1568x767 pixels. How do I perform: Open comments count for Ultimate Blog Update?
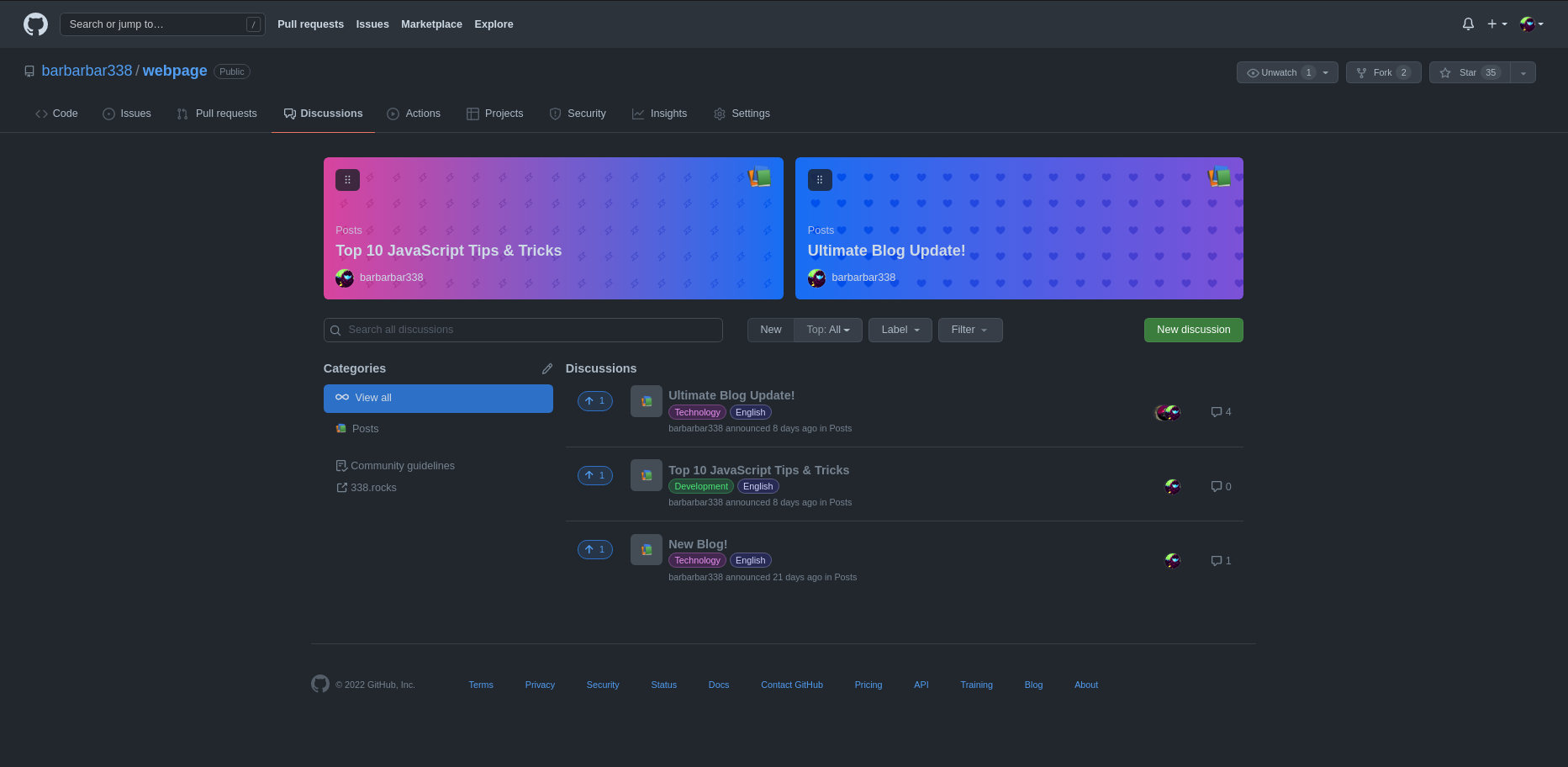coord(1221,412)
